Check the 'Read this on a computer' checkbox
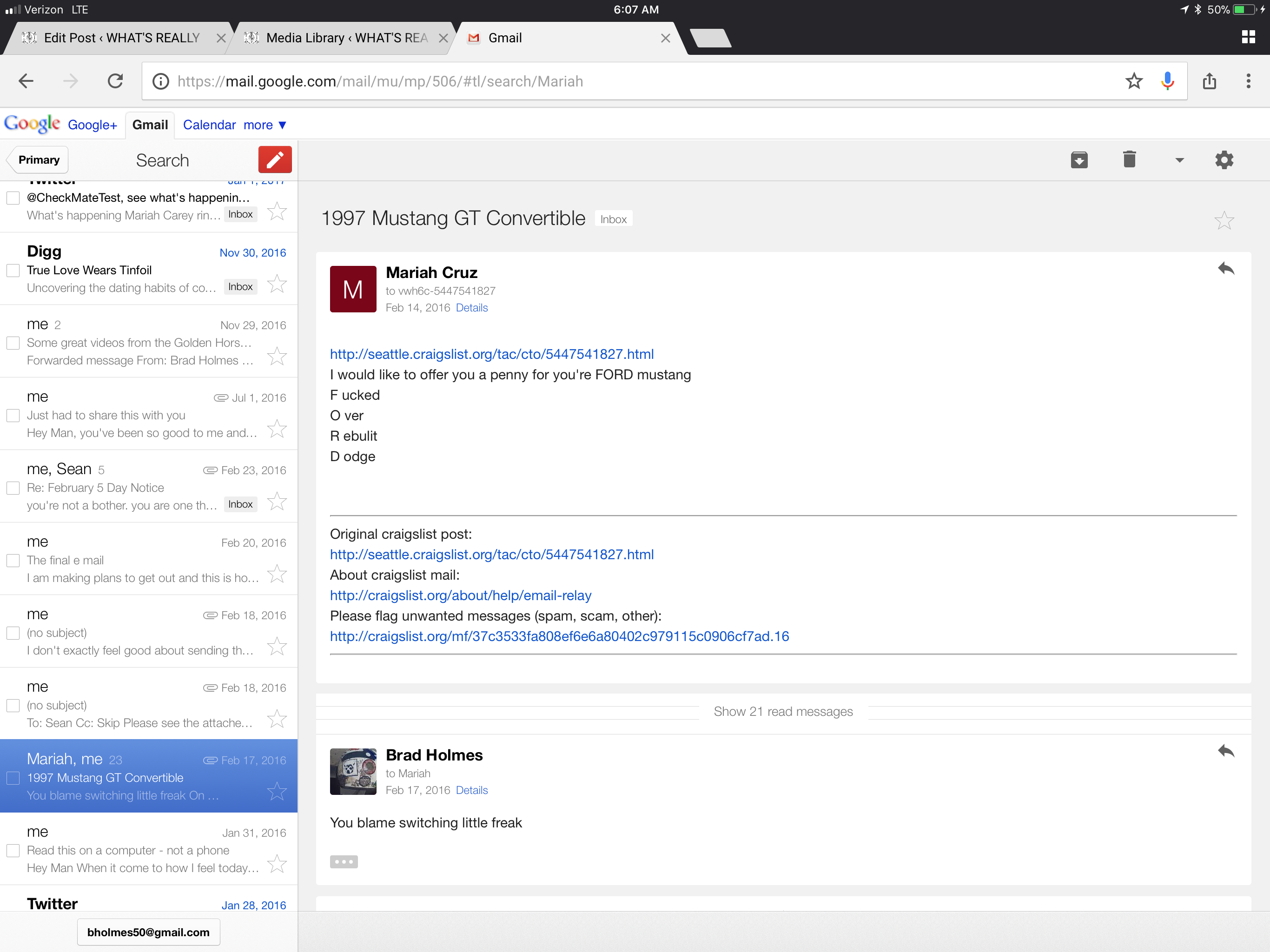1270x952 pixels. (13, 850)
